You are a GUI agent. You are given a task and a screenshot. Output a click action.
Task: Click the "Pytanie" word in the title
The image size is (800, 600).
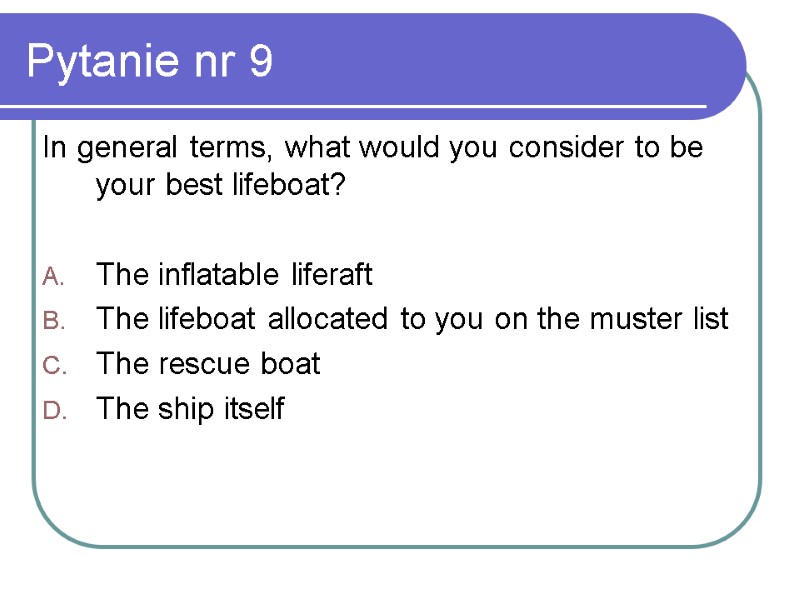[x=98, y=62]
